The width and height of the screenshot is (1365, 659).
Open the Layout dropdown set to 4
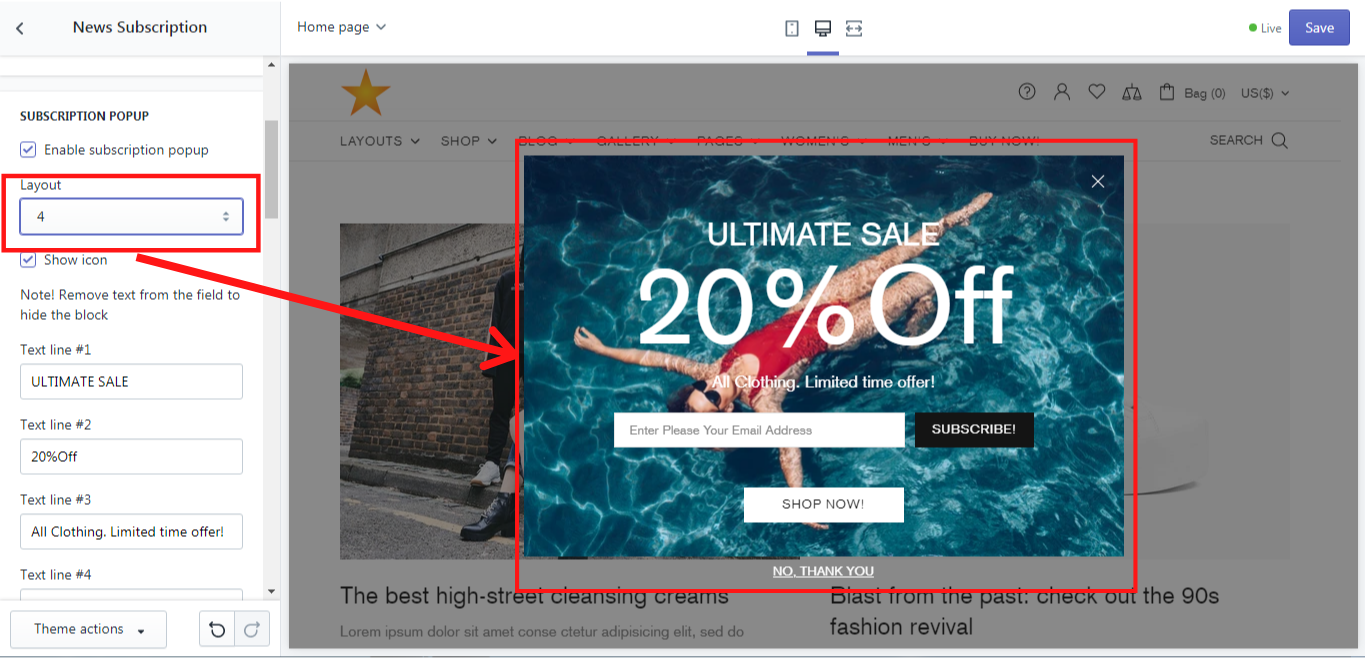(x=131, y=216)
